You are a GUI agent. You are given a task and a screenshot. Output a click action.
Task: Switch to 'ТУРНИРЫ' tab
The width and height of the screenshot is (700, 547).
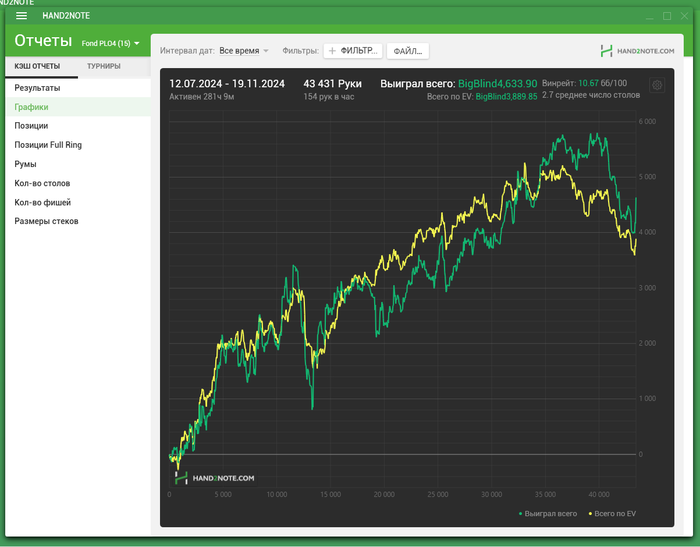tap(104, 66)
